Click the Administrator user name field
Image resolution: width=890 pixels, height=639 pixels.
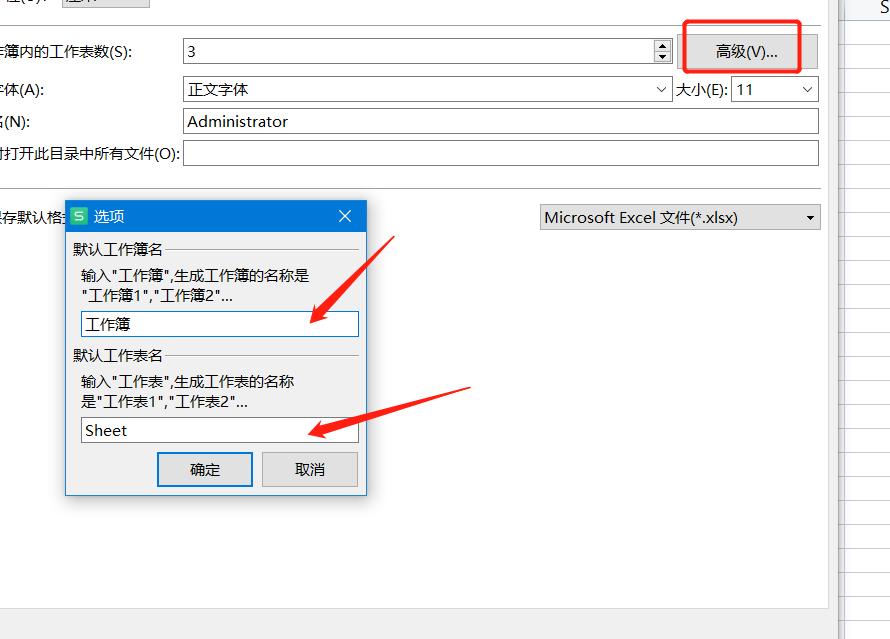tap(400, 122)
